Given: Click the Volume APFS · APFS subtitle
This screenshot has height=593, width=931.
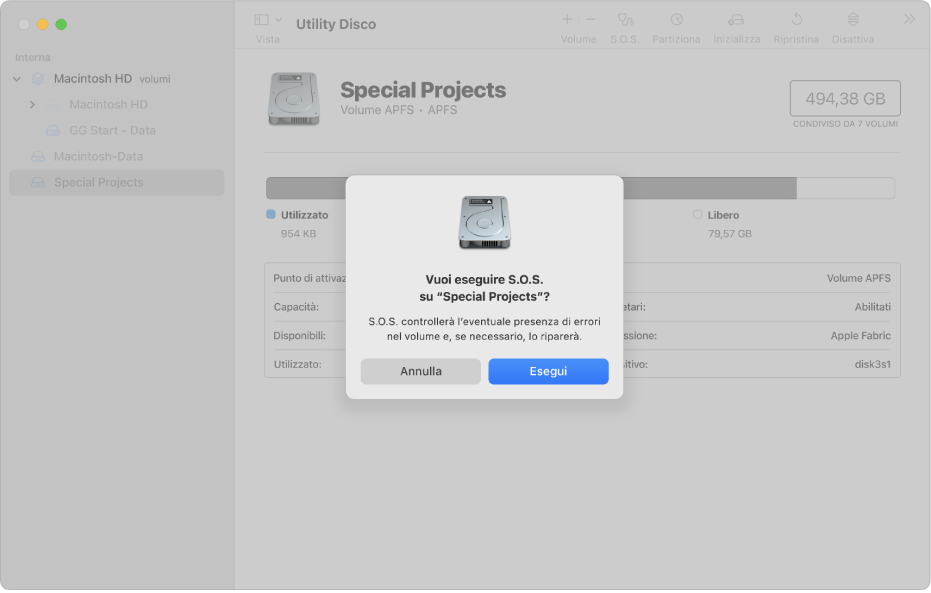Looking at the screenshot, I should point(398,110).
